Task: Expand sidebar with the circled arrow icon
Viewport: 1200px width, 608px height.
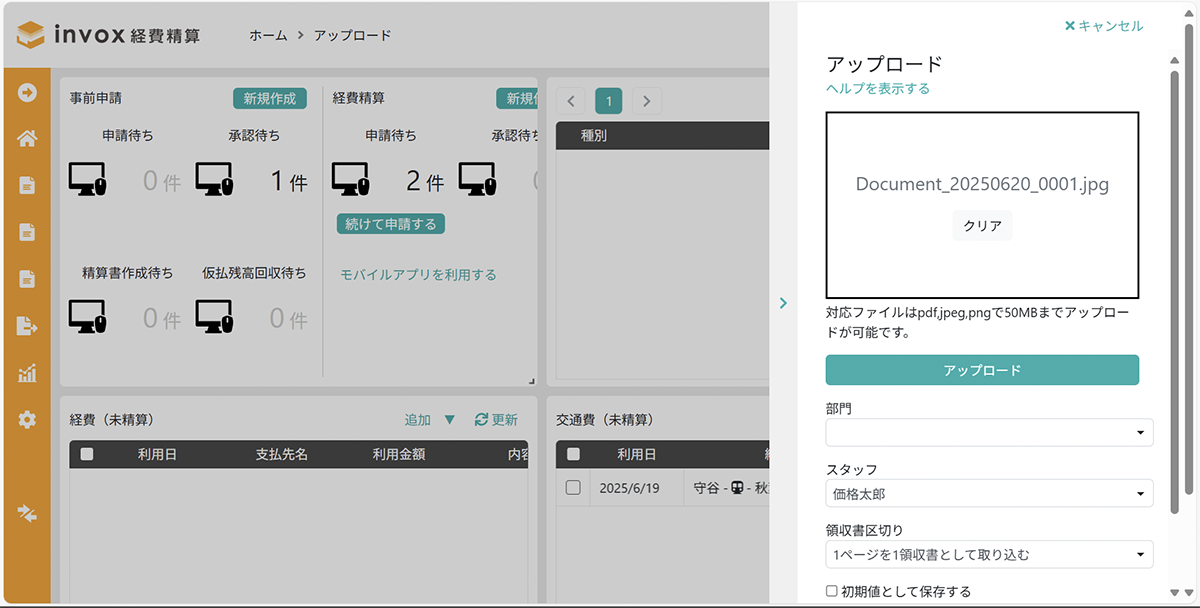Action: coord(27,93)
